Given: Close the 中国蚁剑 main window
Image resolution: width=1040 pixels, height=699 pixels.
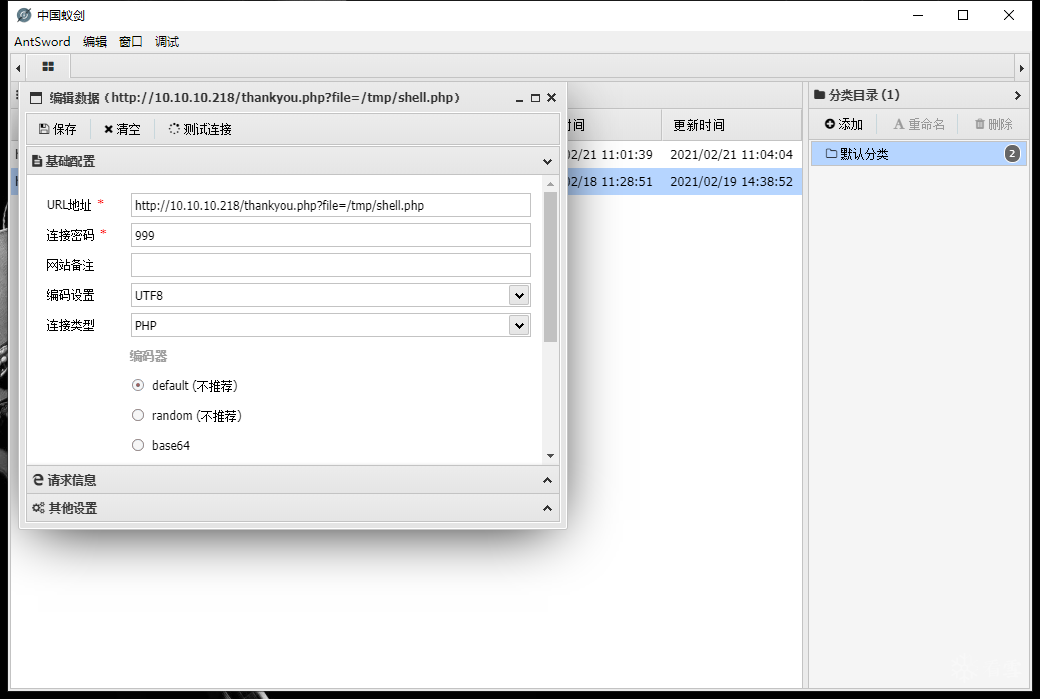Looking at the screenshot, I should pyautogui.click(x=1009, y=15).
